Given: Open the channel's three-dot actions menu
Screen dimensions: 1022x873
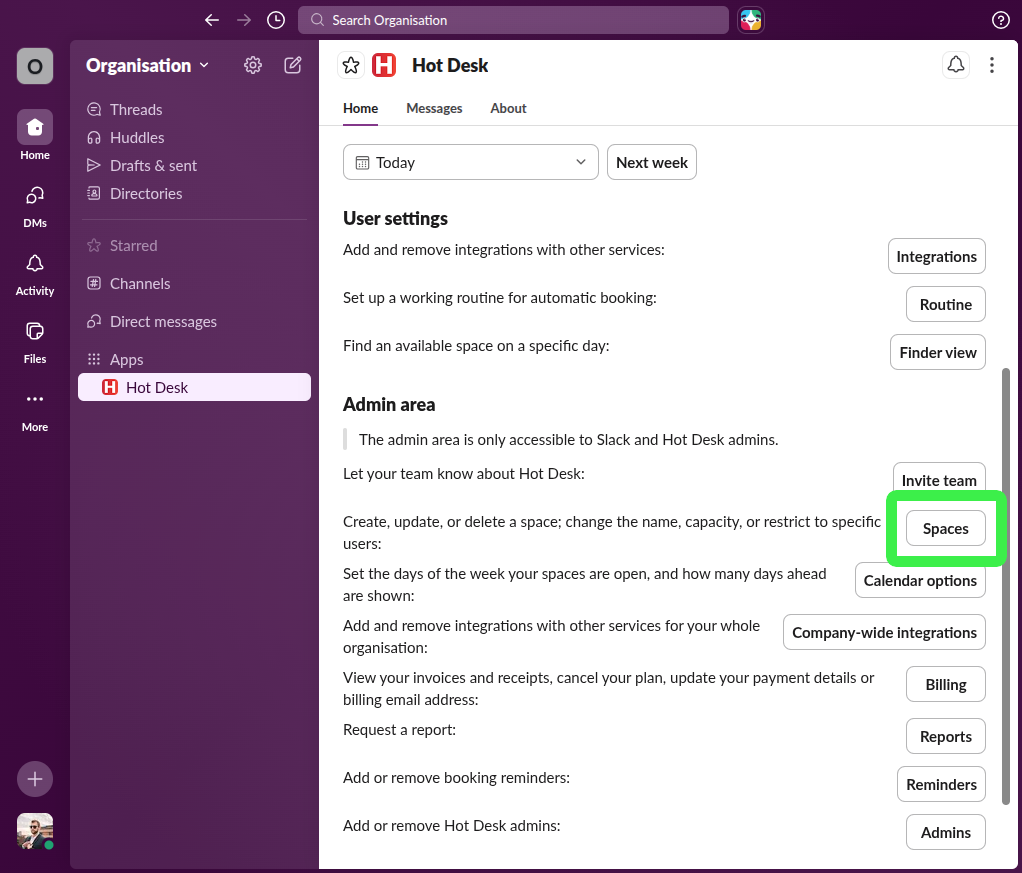Looking at the screenshot, I should [991, 64].
